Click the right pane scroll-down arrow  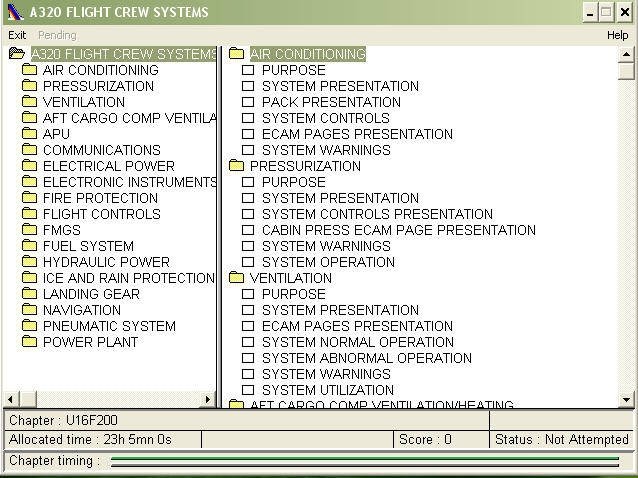626,399
